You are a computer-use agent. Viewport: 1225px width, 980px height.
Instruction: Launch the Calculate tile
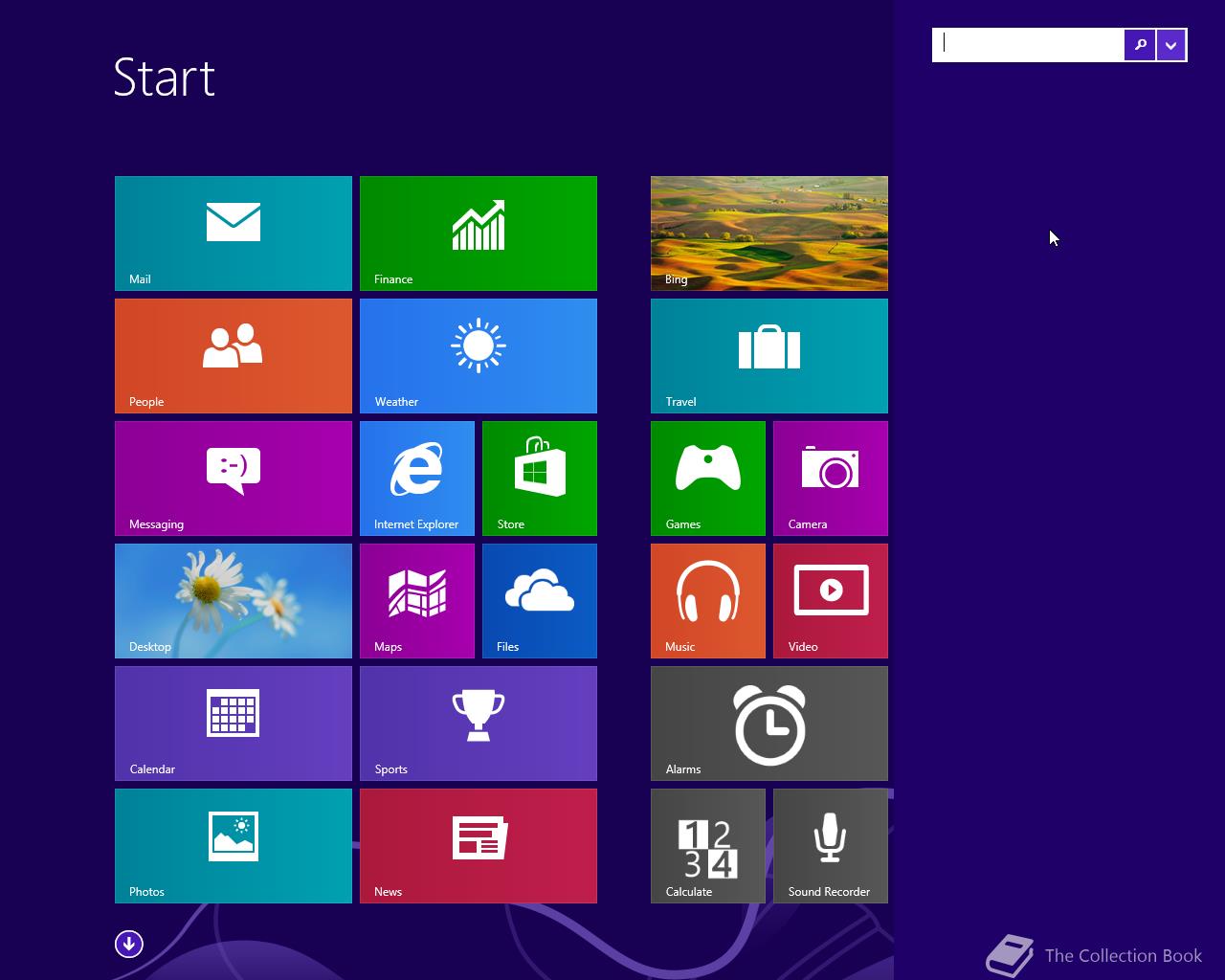pos(708,846)
